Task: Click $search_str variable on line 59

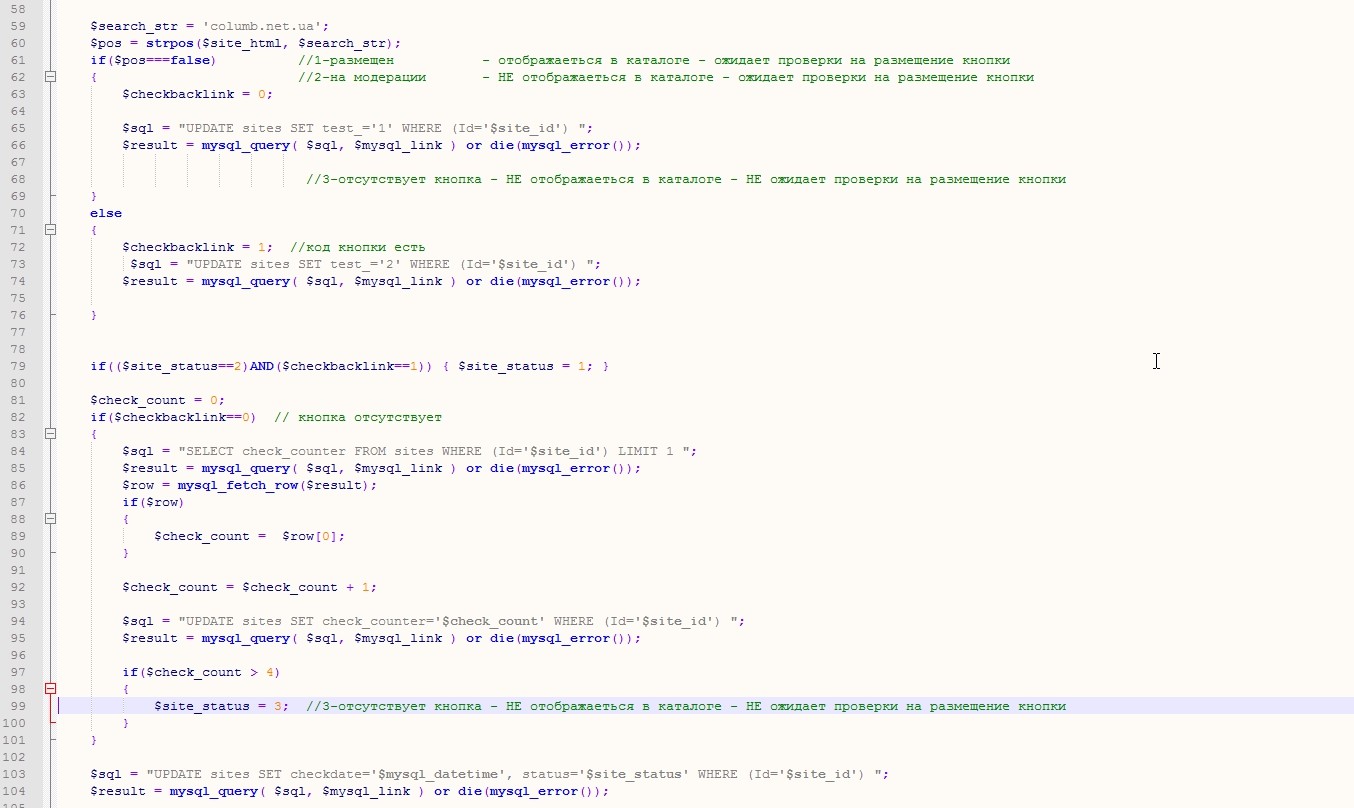Action: click(134, 26)
